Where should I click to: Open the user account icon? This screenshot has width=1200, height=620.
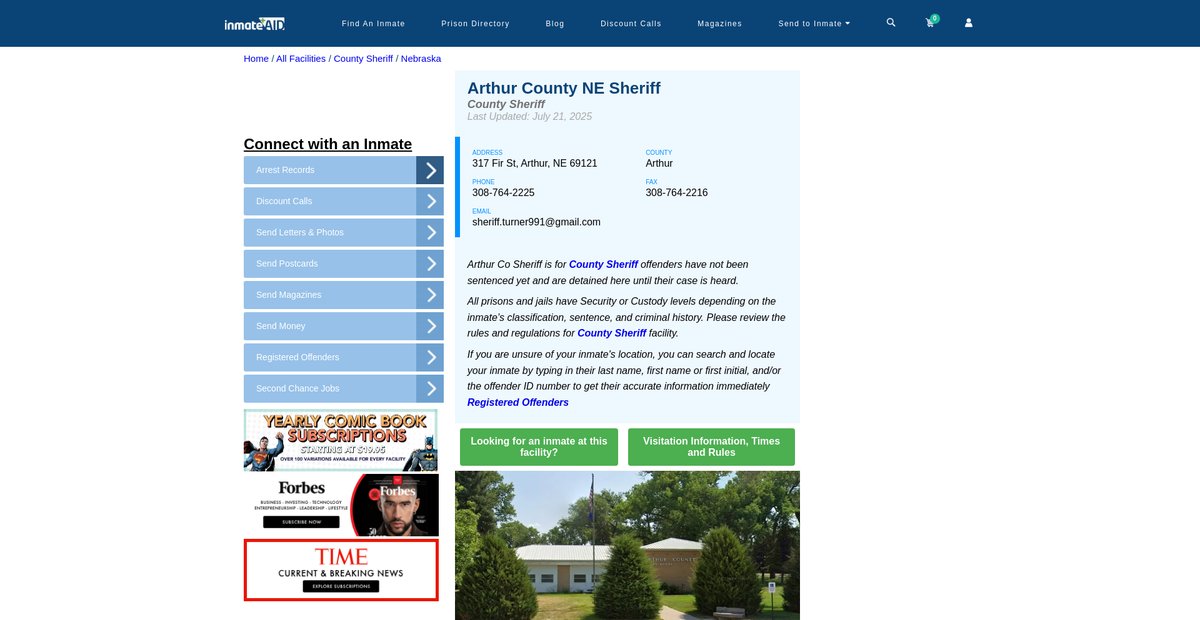point(968,23)
